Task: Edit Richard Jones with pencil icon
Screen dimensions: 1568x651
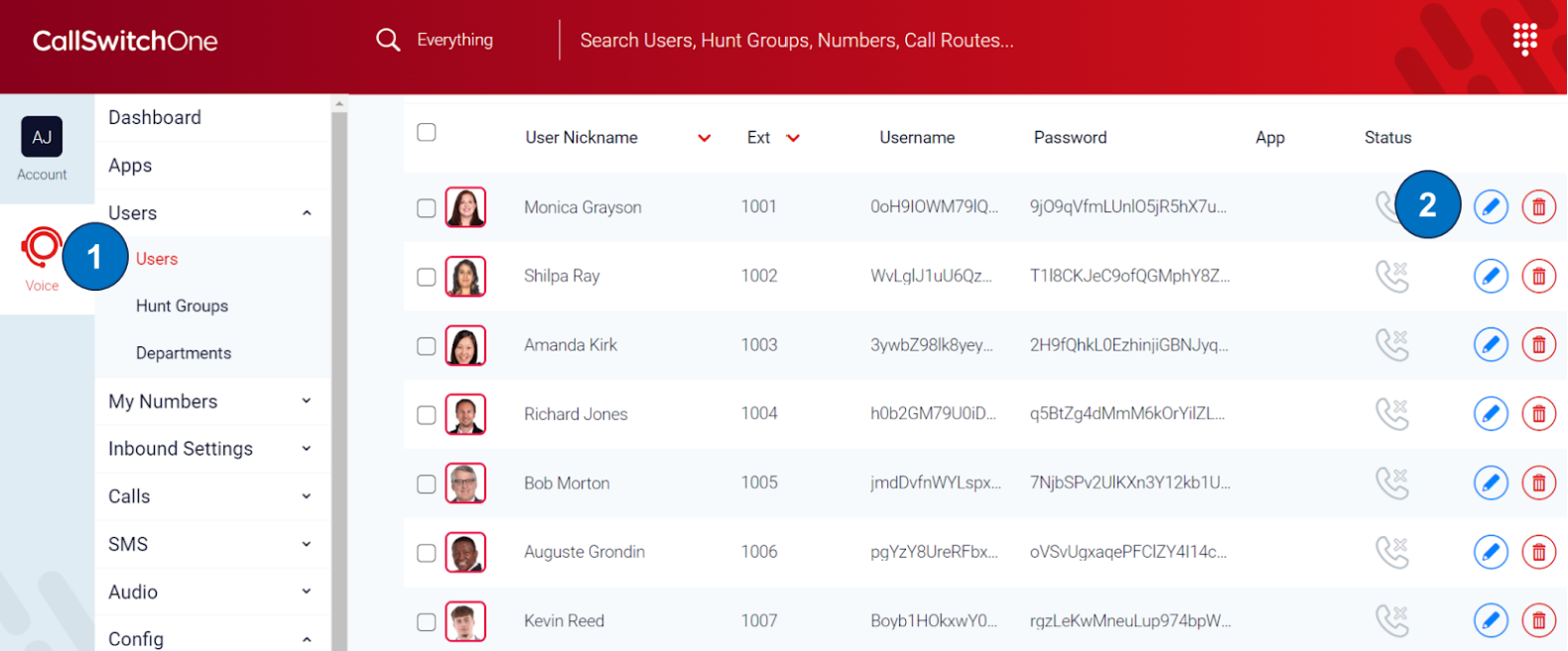Action: (1491, 414)
